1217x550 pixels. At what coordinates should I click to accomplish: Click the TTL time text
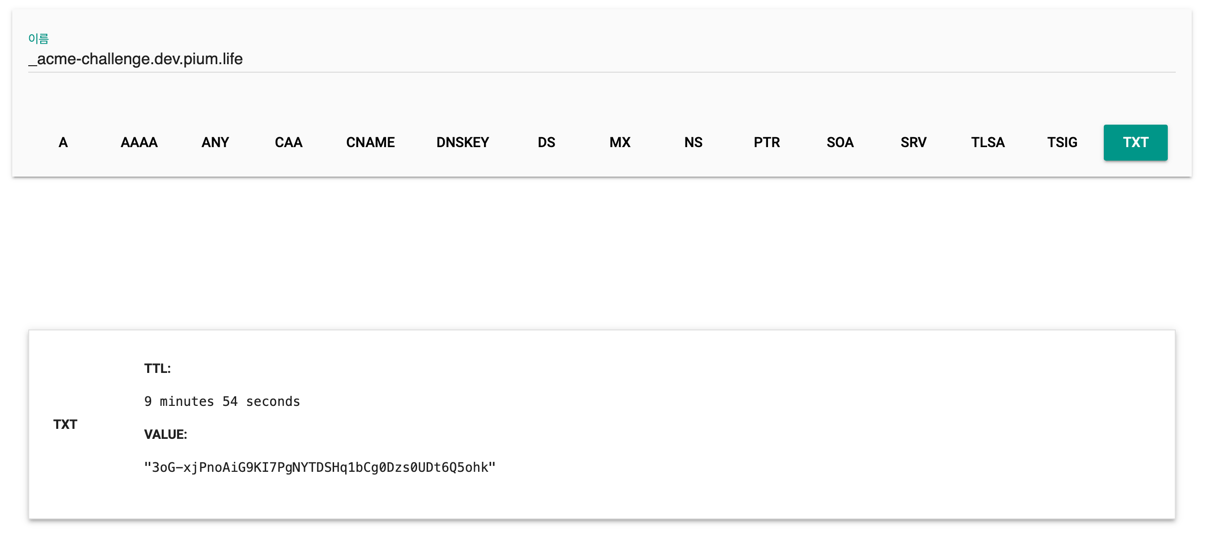coord(222,401)
